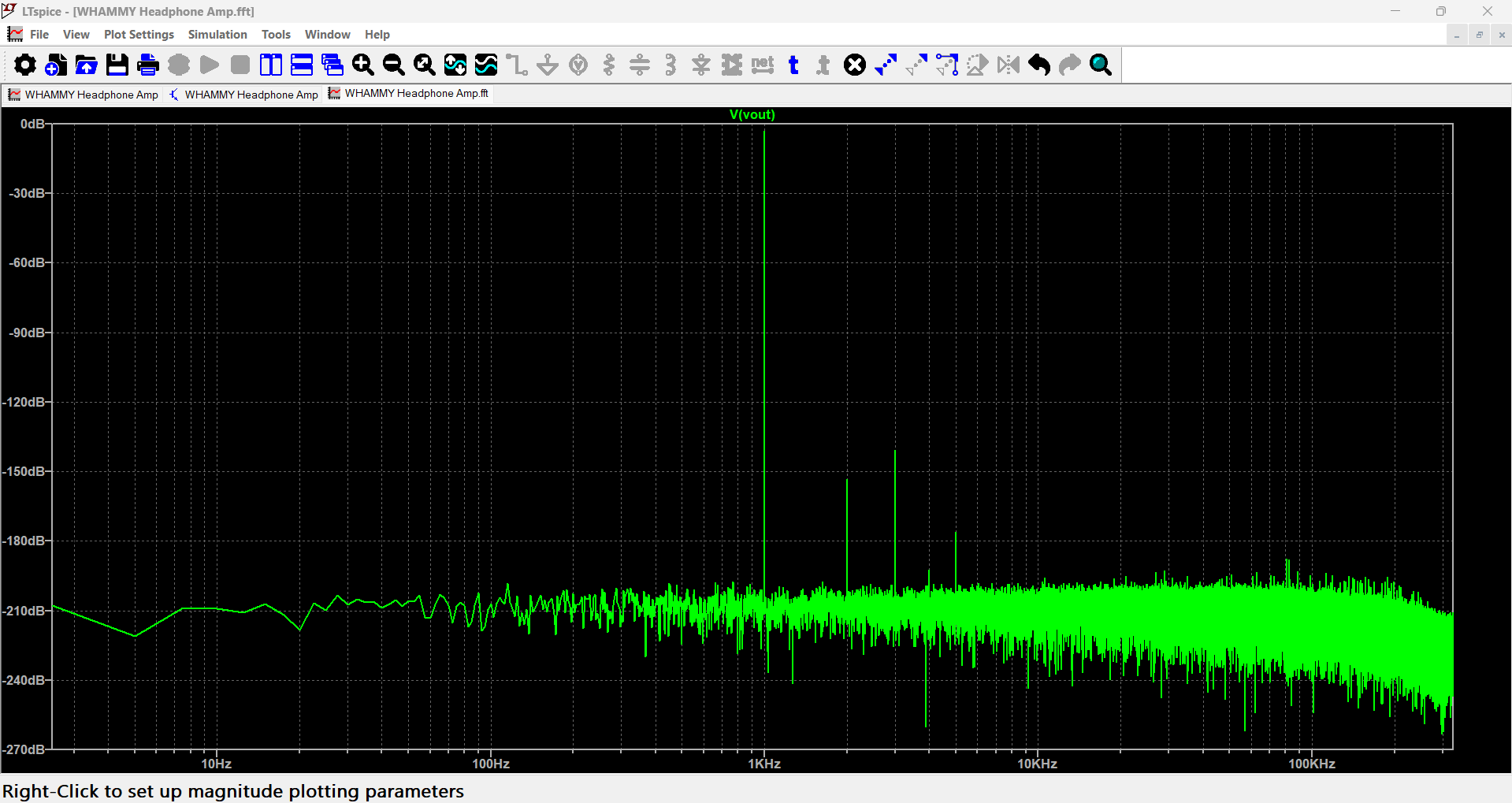
Task: Cascade windows with the toolbar icon
Action: tap(332, 65)
